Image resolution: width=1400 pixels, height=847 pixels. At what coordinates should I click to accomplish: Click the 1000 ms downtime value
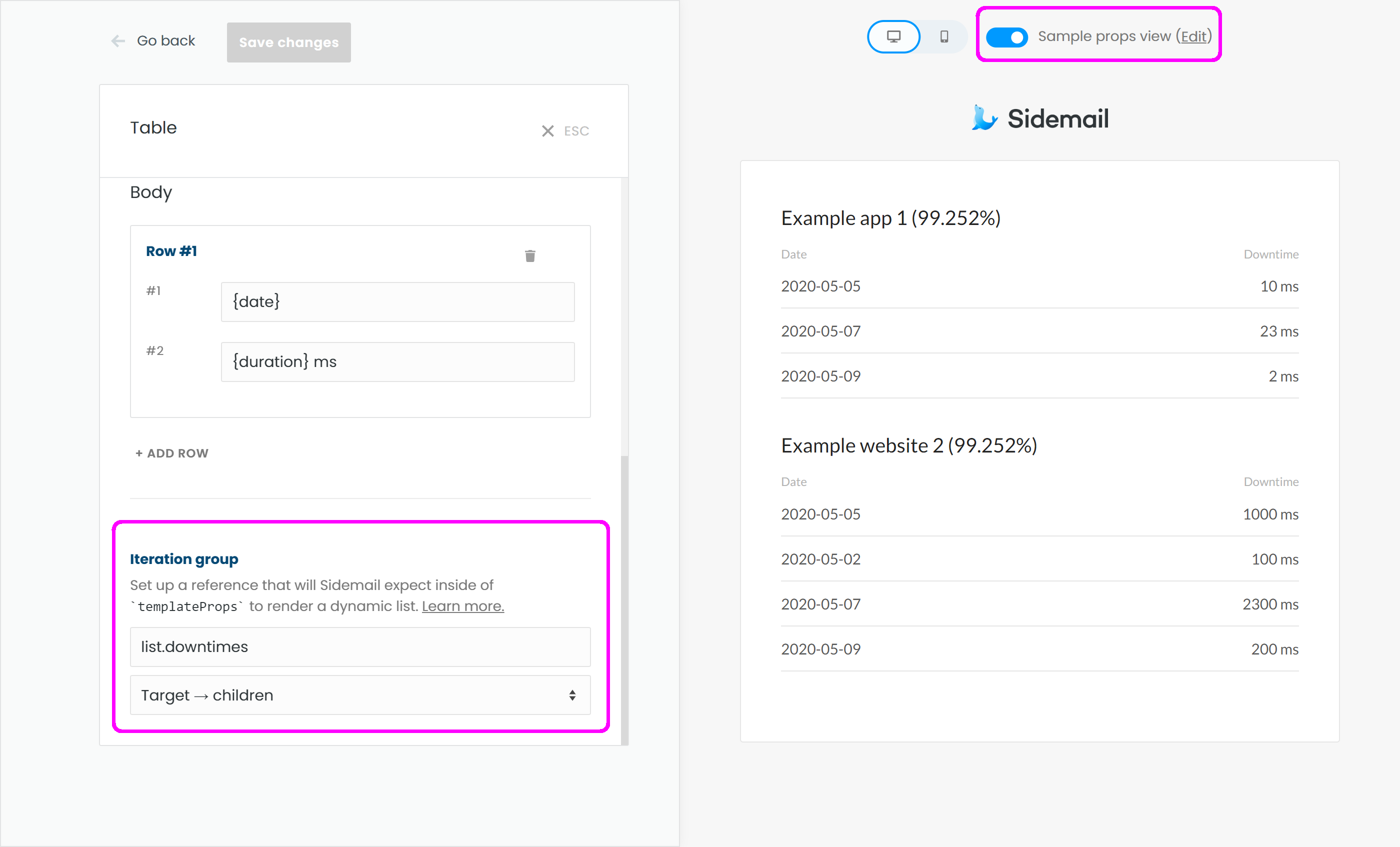(1270, 514)
